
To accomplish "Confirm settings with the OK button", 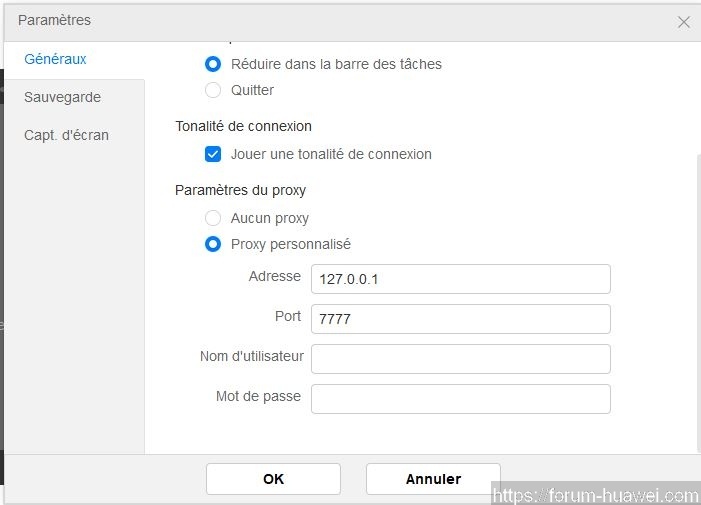I will [273, 479].
